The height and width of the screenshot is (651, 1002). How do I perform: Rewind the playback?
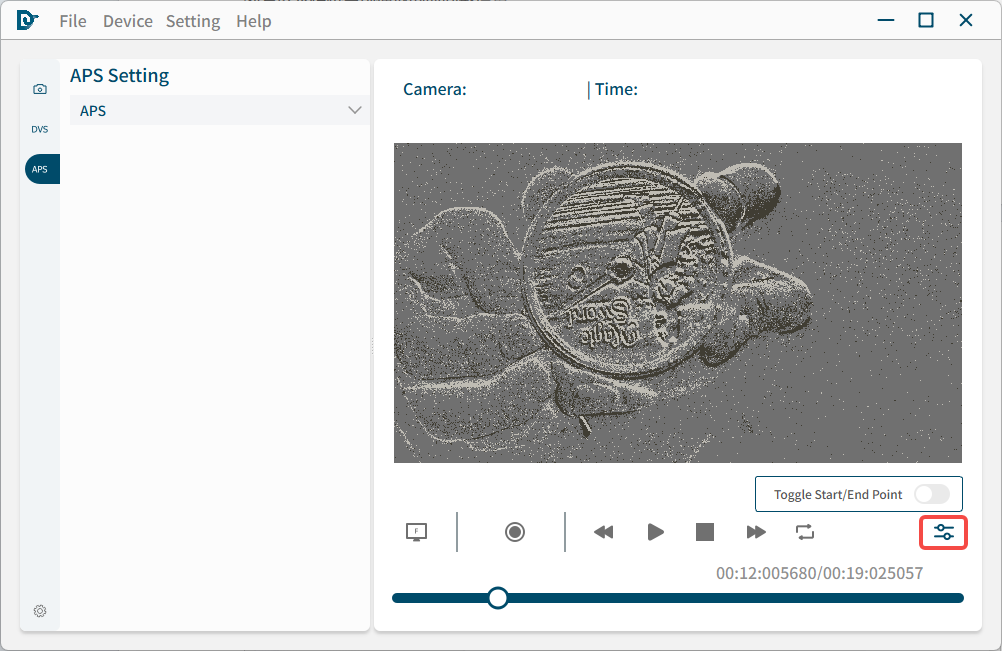[x=603, y=532]
